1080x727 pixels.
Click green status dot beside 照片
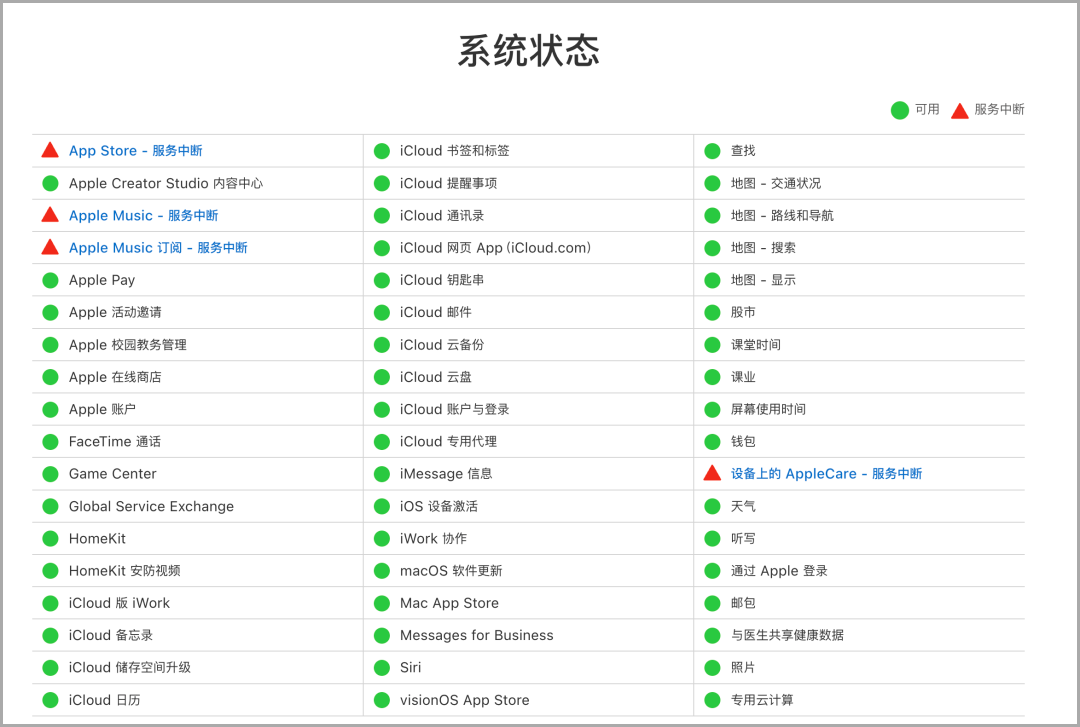tap(712, 668)
